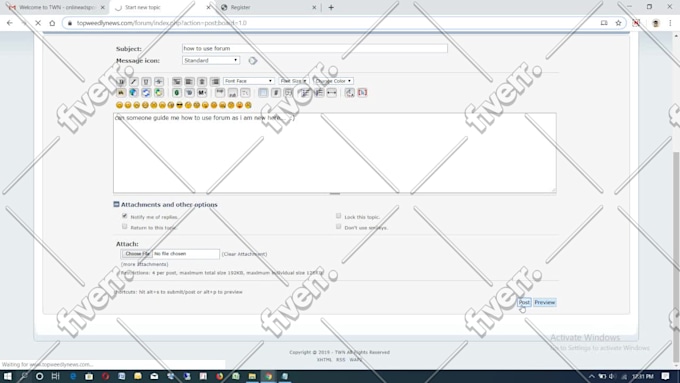Insert teletype text tag
The height and width of the screenshot is (383, 680).
(245, 93)
